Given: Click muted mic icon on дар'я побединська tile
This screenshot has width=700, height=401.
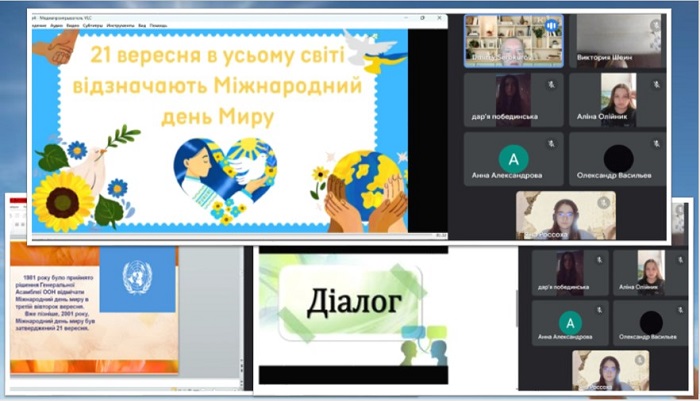Looking at the screenshot, I should point(551,84).
